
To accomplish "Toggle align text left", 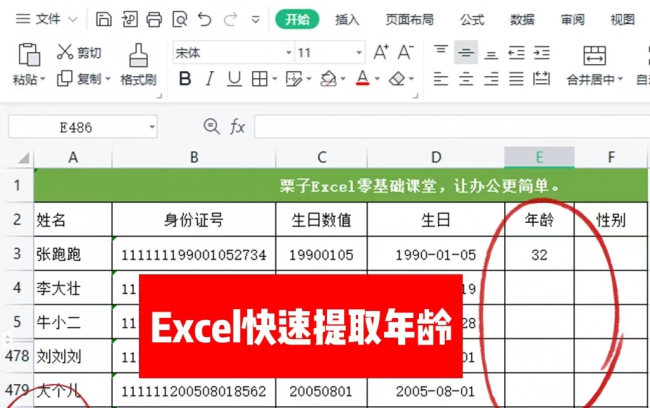I will tap(441, 78).
